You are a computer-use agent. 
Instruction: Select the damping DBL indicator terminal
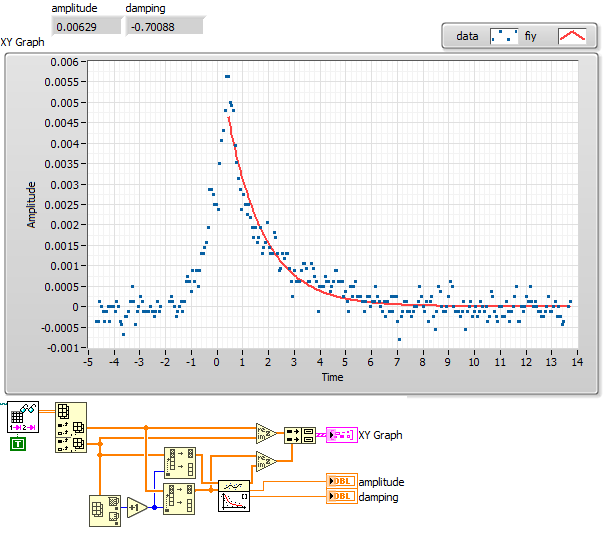coord(342,496)
